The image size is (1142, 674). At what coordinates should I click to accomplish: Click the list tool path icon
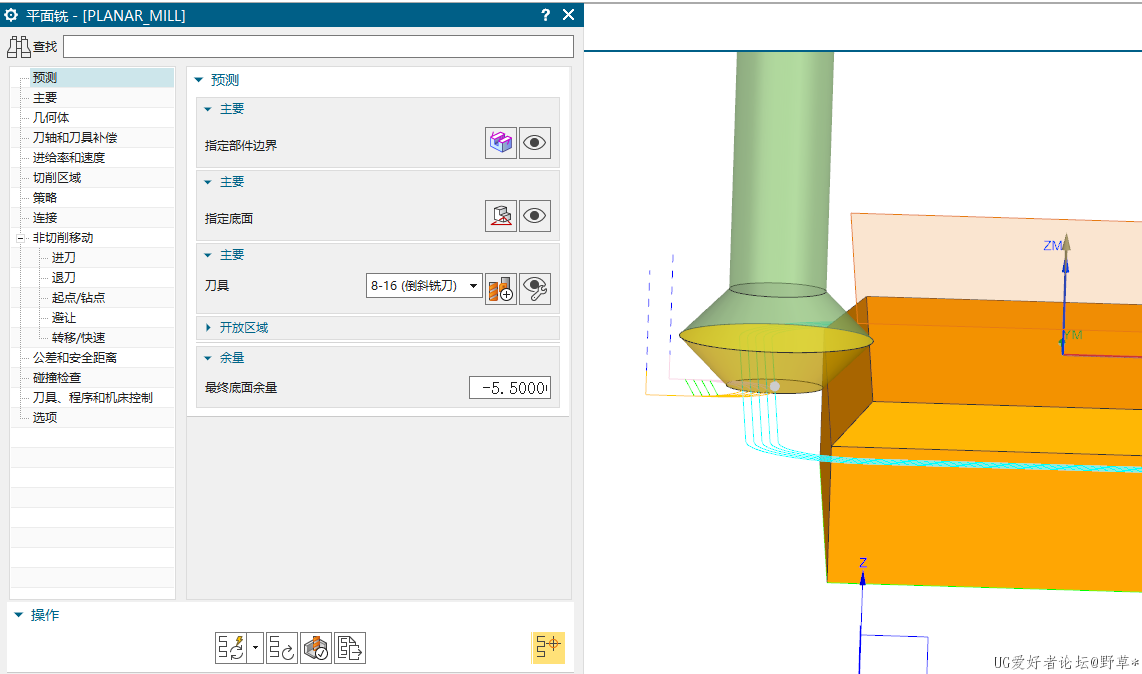[350, 648]
